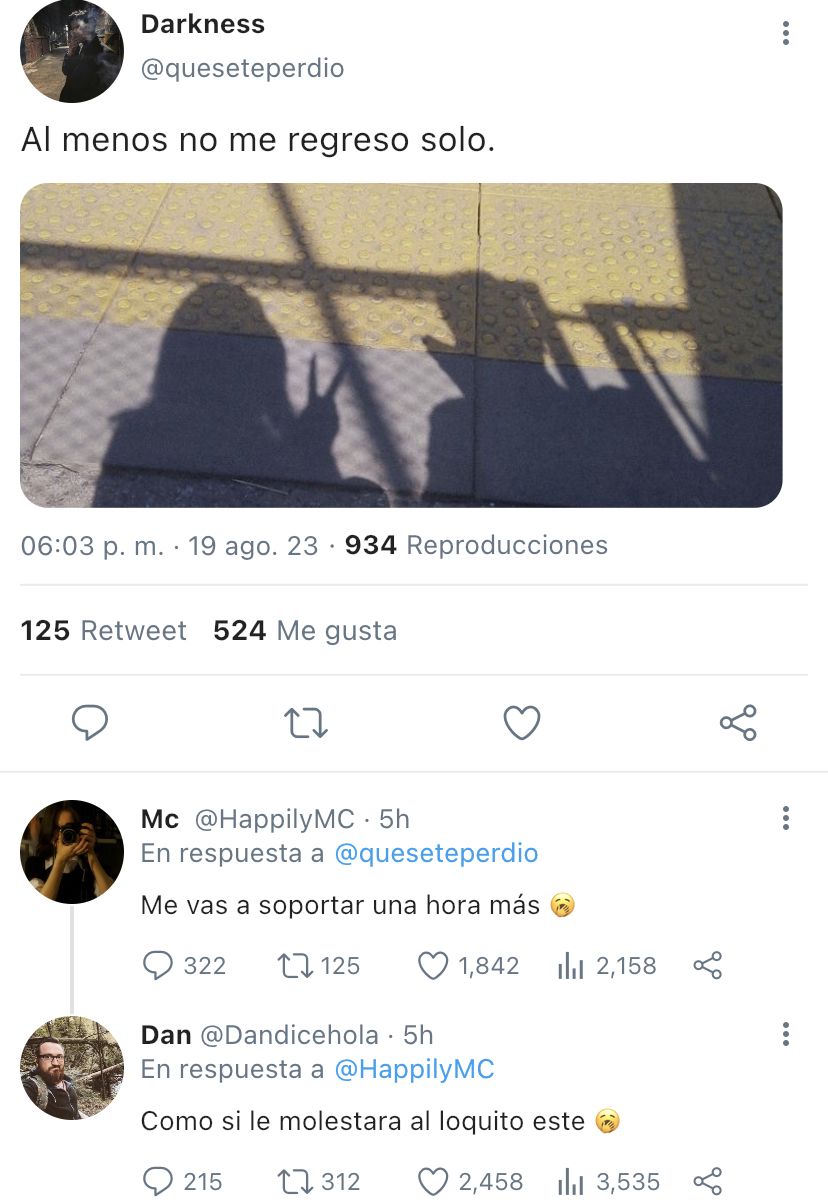This screenshot has width=828, height=1200.
Task: Open the @HappilyMC mention in Dan's reply
Action: point(414,1069)
